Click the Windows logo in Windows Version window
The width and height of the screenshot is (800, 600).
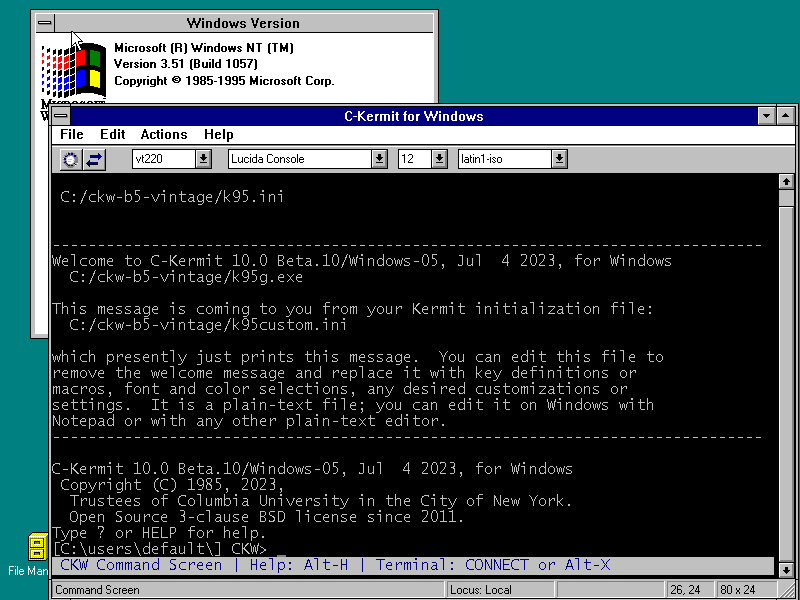(73, 70)
